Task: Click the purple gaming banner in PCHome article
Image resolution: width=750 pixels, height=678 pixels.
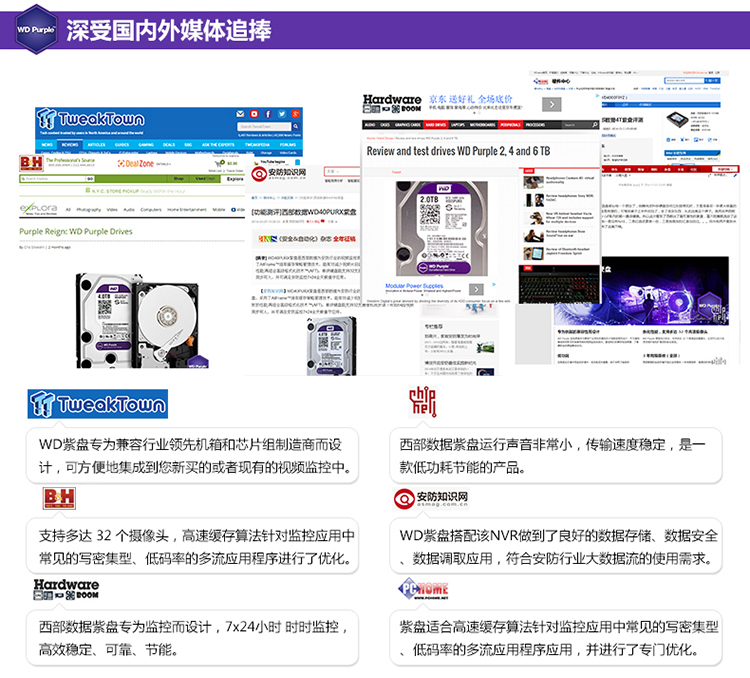Action: [641, 291]
